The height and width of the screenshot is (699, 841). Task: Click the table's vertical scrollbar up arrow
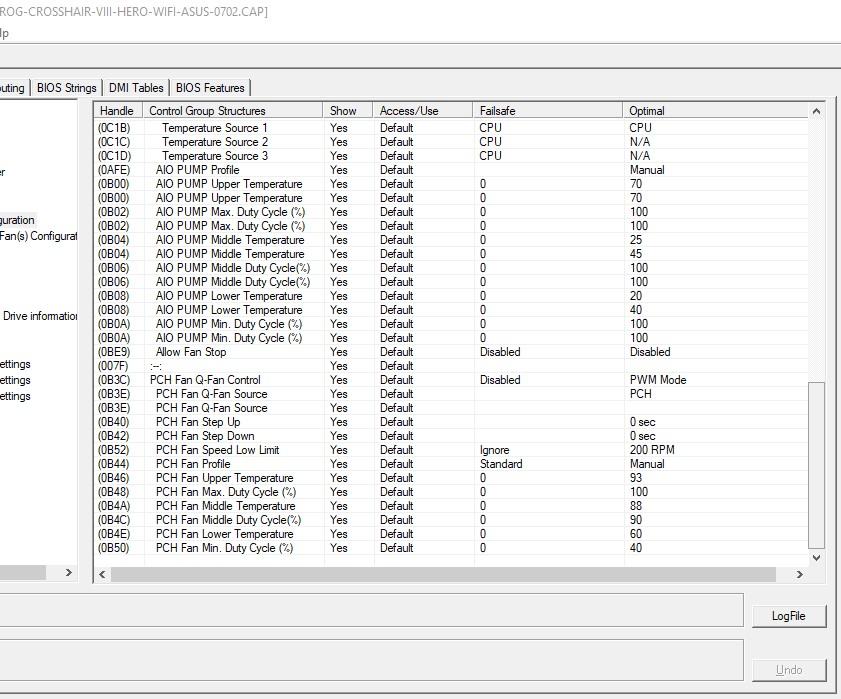point(816,111)
